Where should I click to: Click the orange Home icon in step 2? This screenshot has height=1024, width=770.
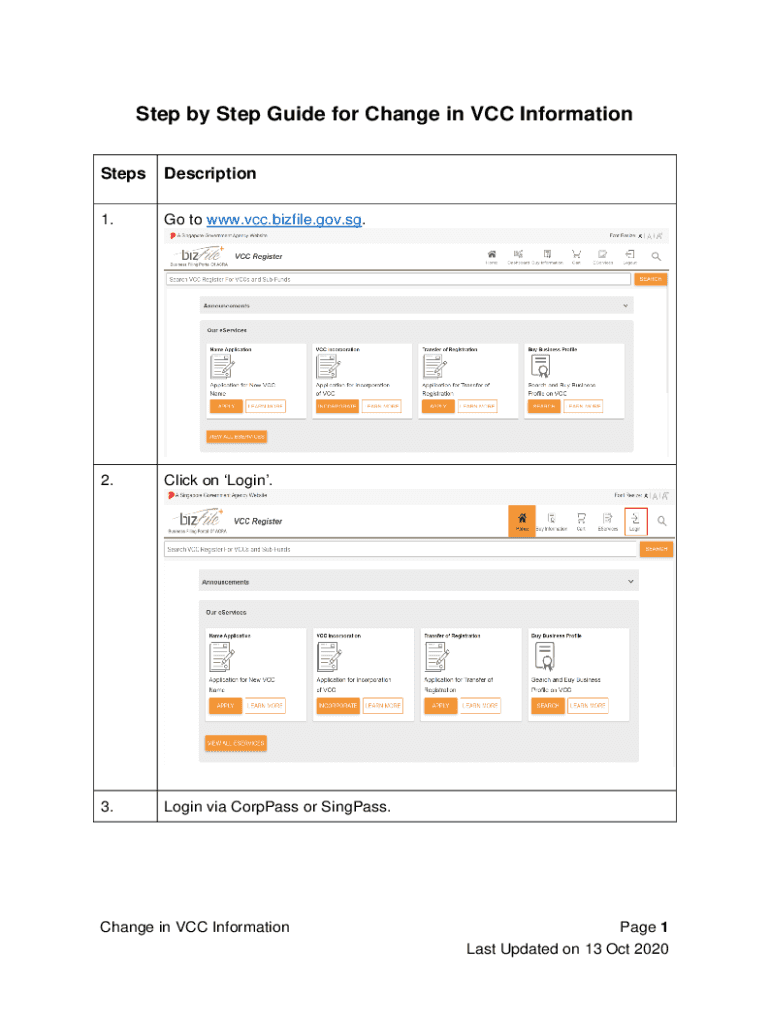tap(521, 521)
